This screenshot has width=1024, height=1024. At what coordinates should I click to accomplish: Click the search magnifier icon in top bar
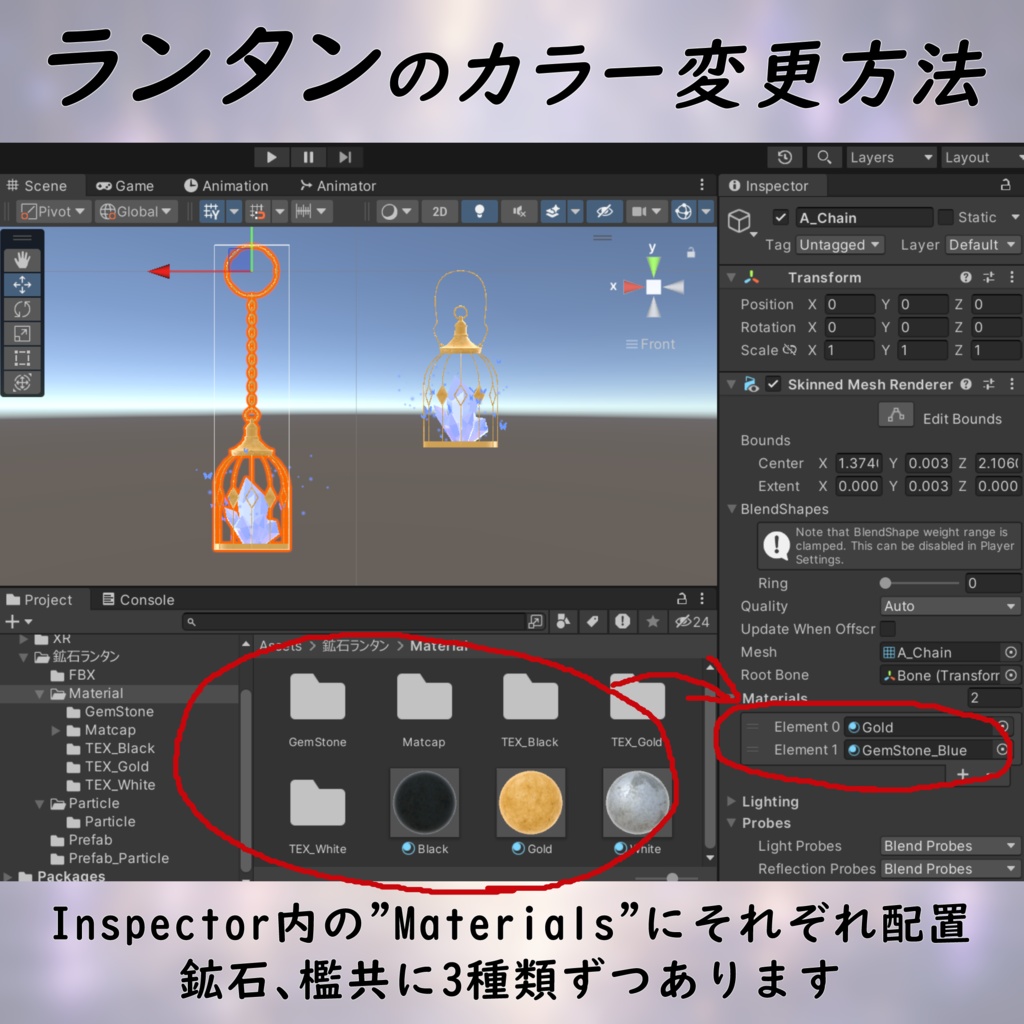tap(824, 157)
